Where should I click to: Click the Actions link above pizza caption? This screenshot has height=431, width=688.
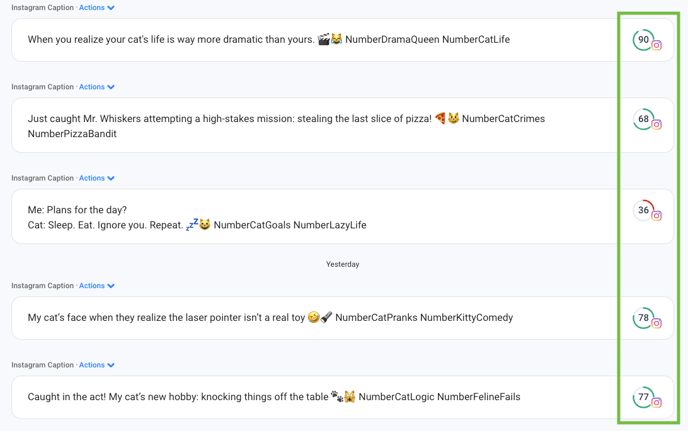pos(92,87)
